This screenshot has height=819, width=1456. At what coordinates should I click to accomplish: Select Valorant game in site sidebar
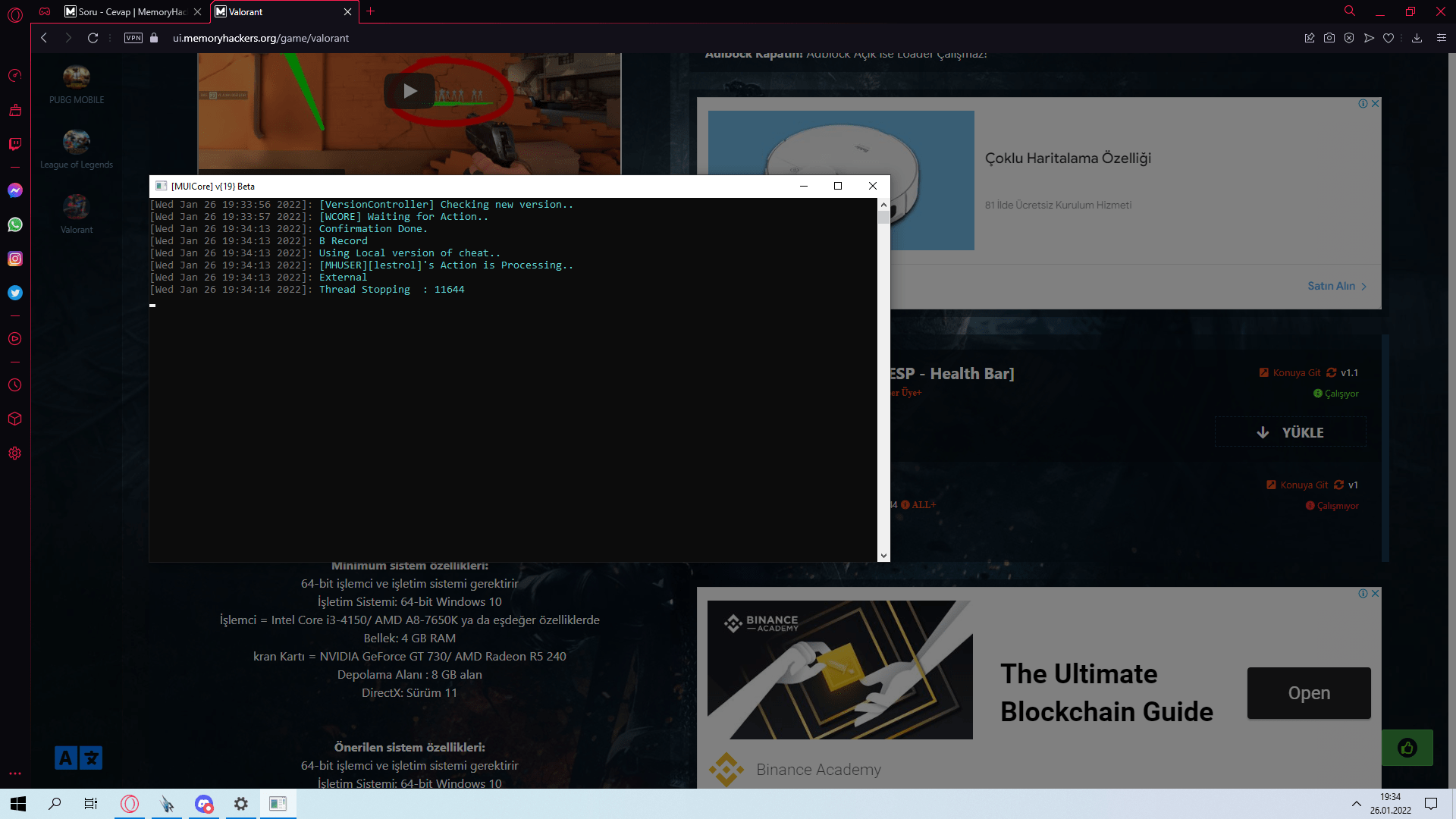click(77, 214)
